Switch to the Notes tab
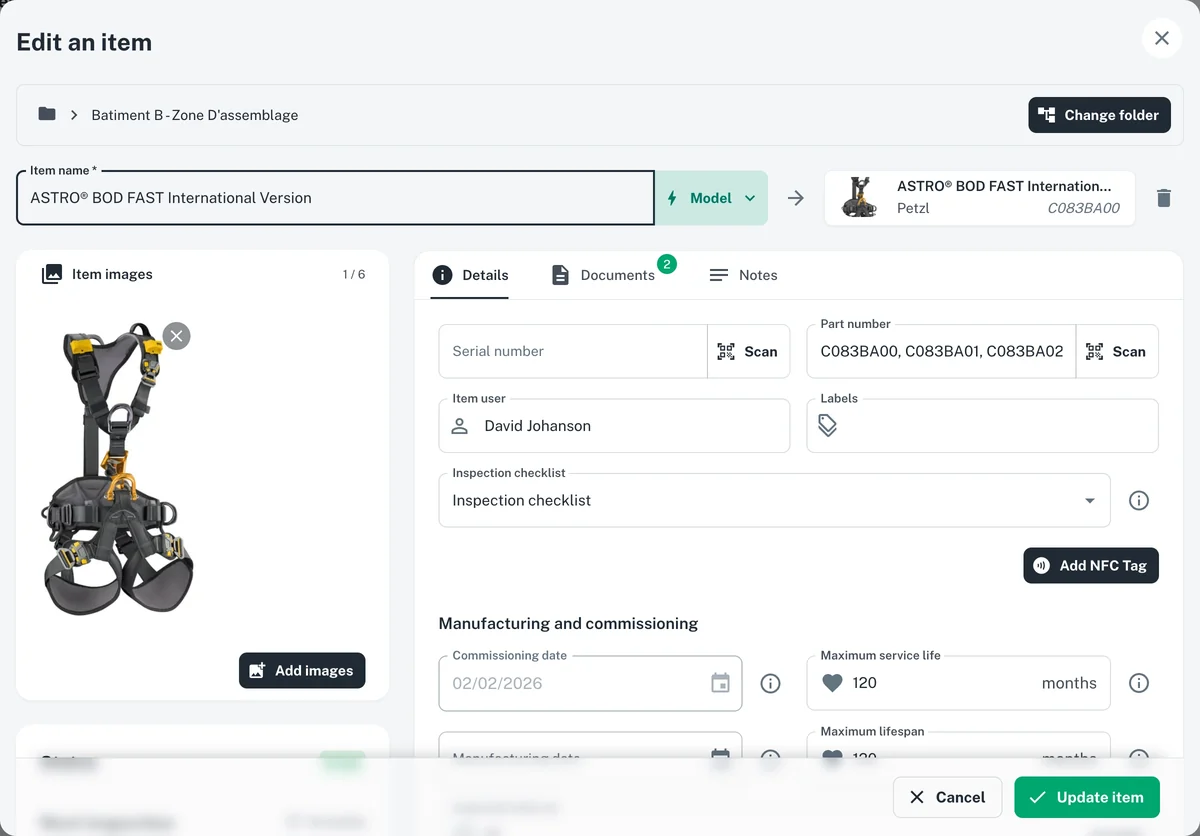The image size is (1200, 836). tap(743, 275)
